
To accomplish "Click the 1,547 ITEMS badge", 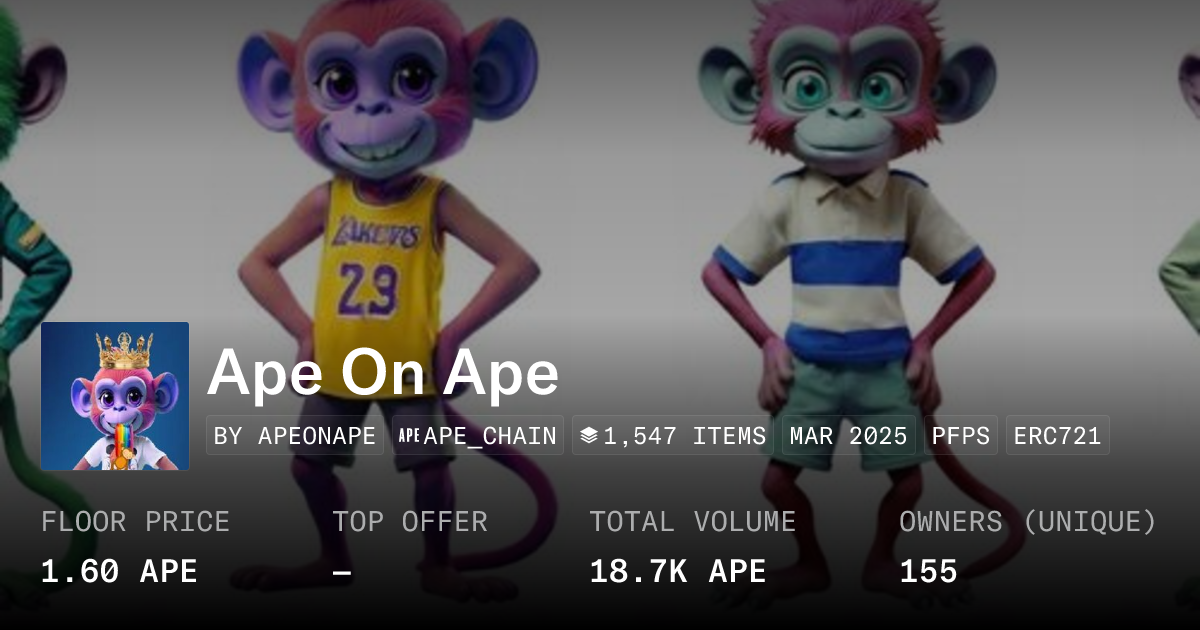I will (673, 436).
